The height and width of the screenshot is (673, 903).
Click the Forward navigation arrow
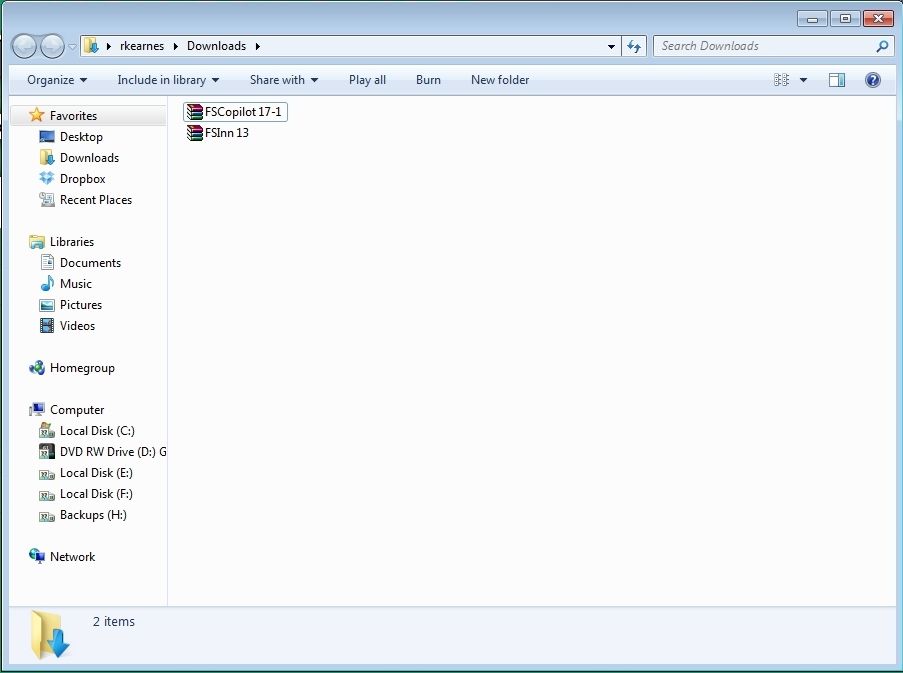52,47
